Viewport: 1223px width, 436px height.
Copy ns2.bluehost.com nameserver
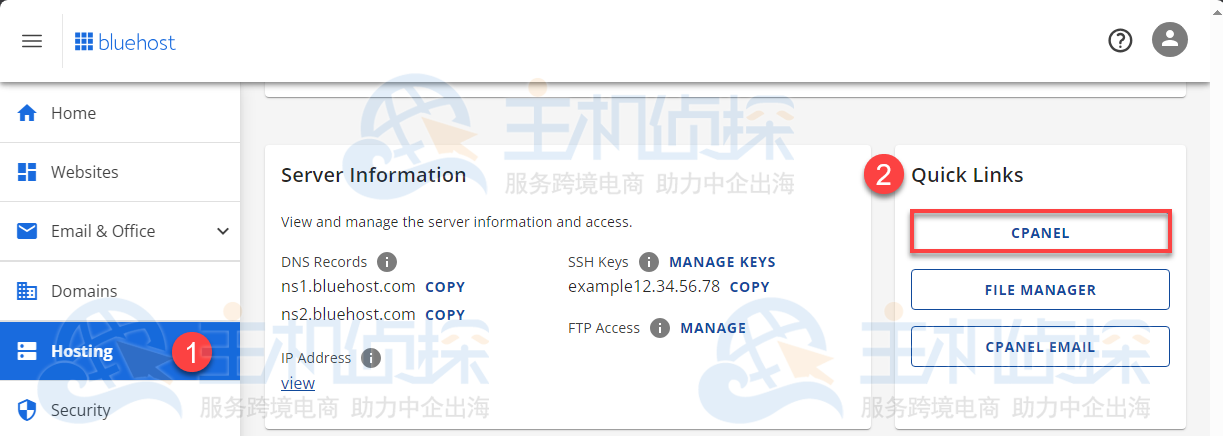(x=445, y=315)
